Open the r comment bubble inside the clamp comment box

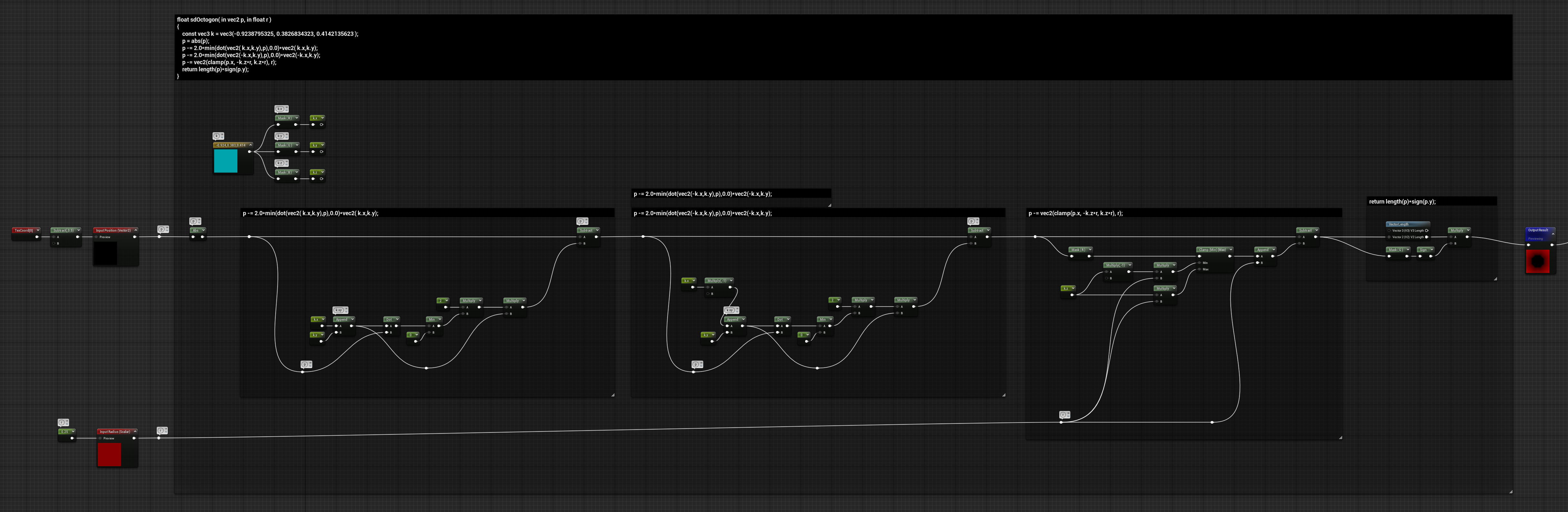1064,415
